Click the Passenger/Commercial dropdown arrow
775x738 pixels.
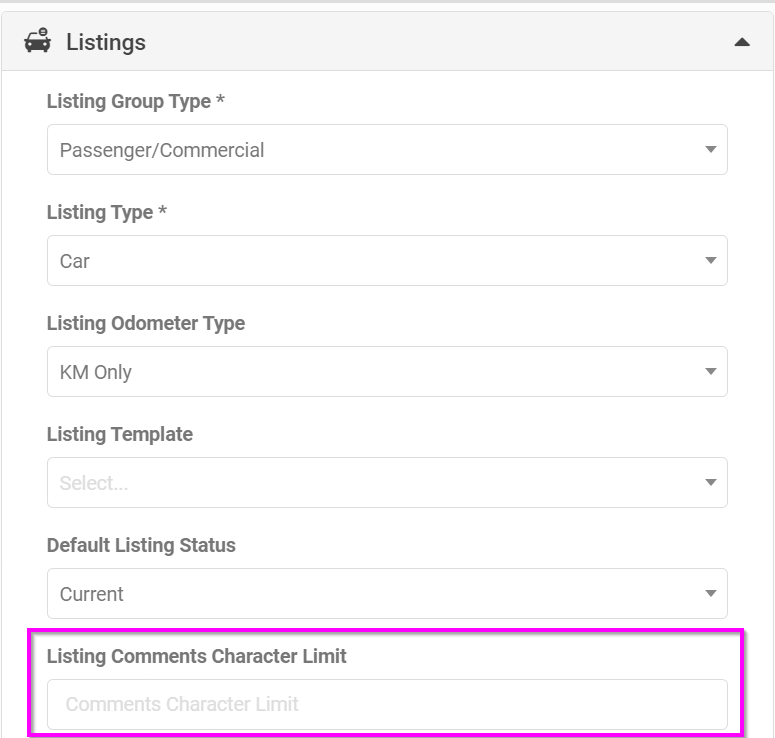[711, 149]
